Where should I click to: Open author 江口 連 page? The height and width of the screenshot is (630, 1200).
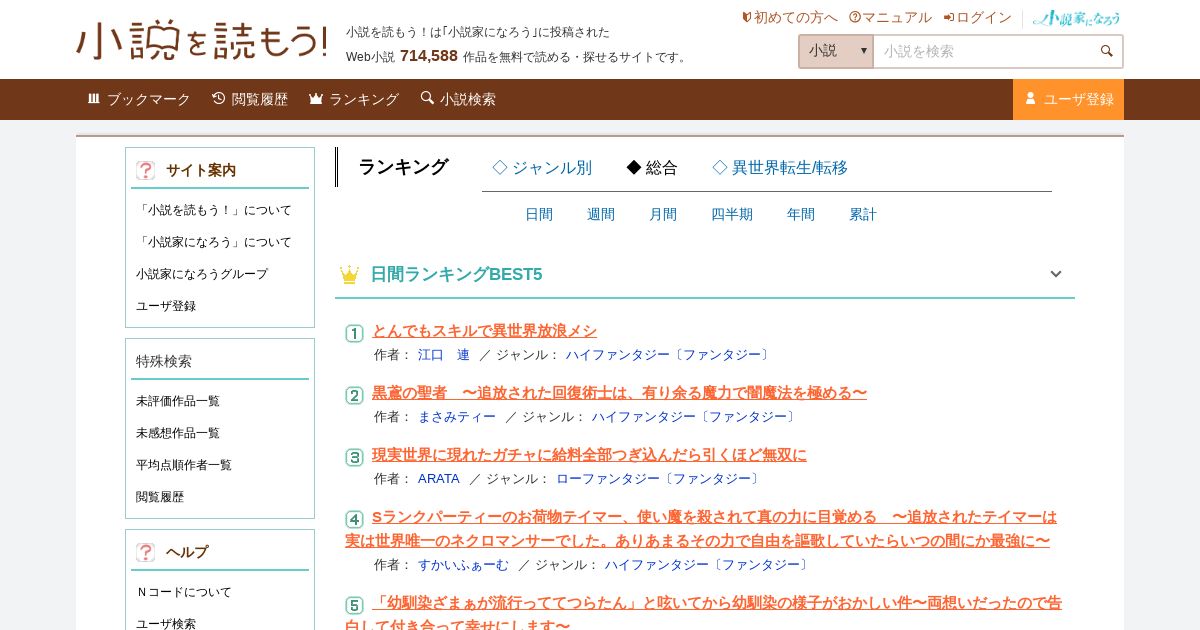pos(444,355)
